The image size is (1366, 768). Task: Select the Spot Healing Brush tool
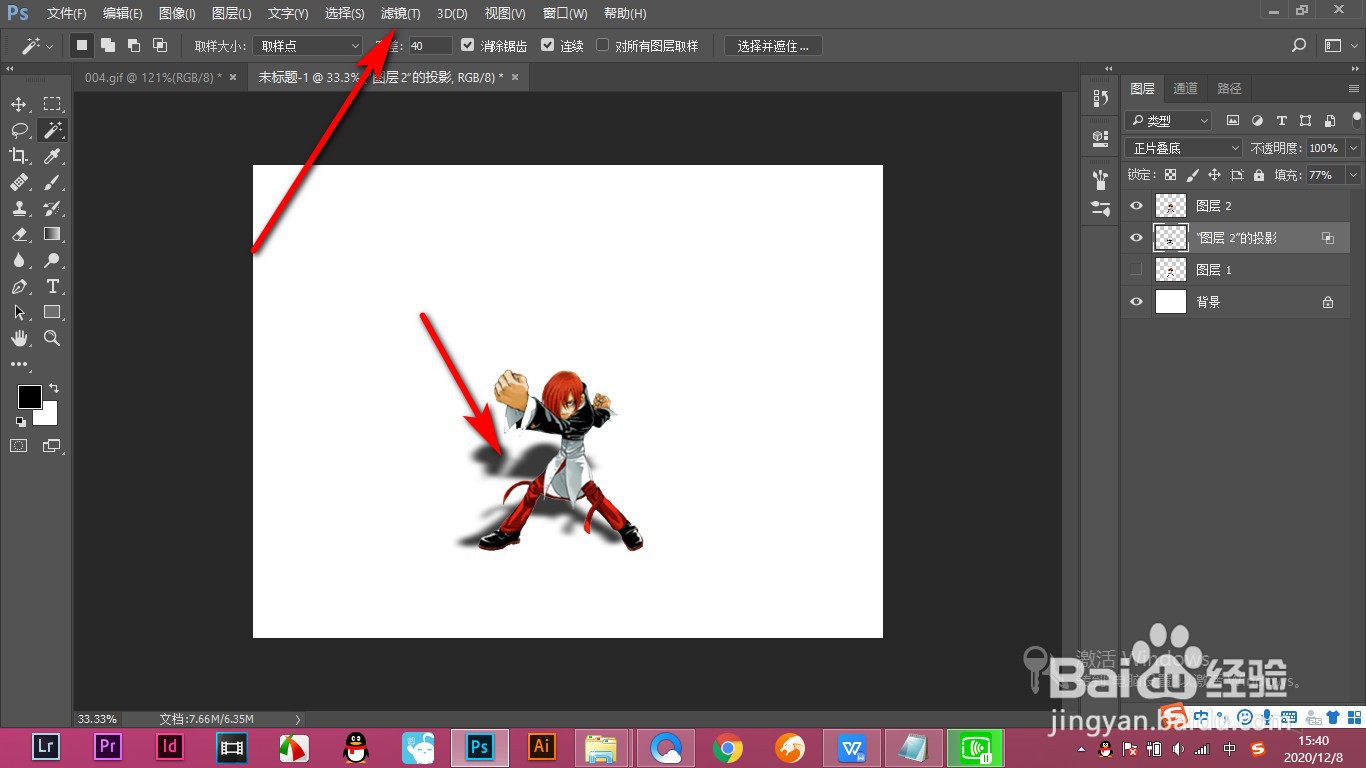click(19, 182)
